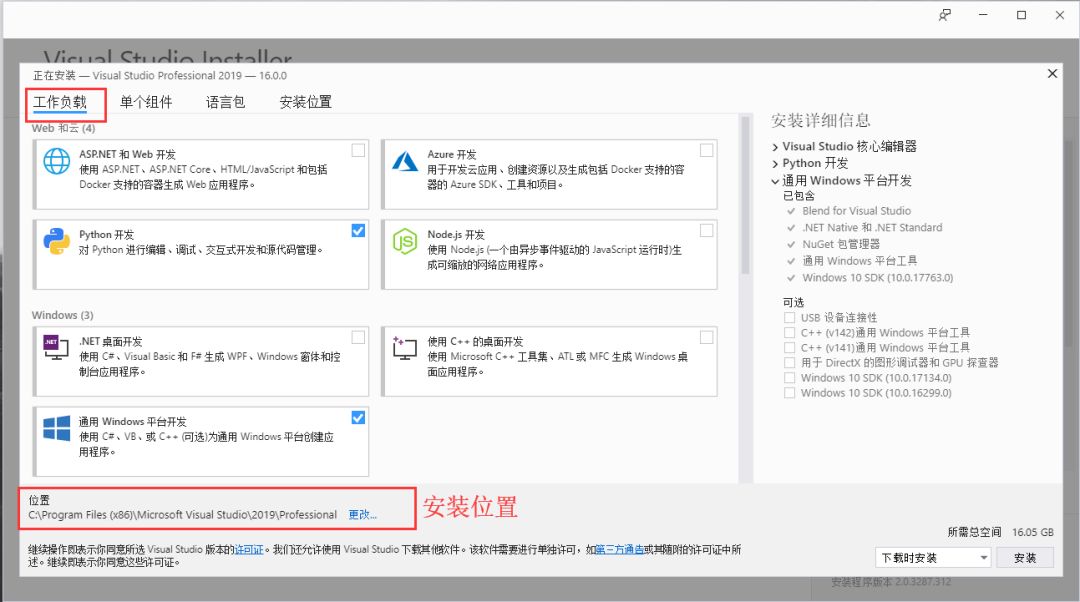Uncheck the 通用 Windows 平台开发 checkbox

tap(358, 417)
